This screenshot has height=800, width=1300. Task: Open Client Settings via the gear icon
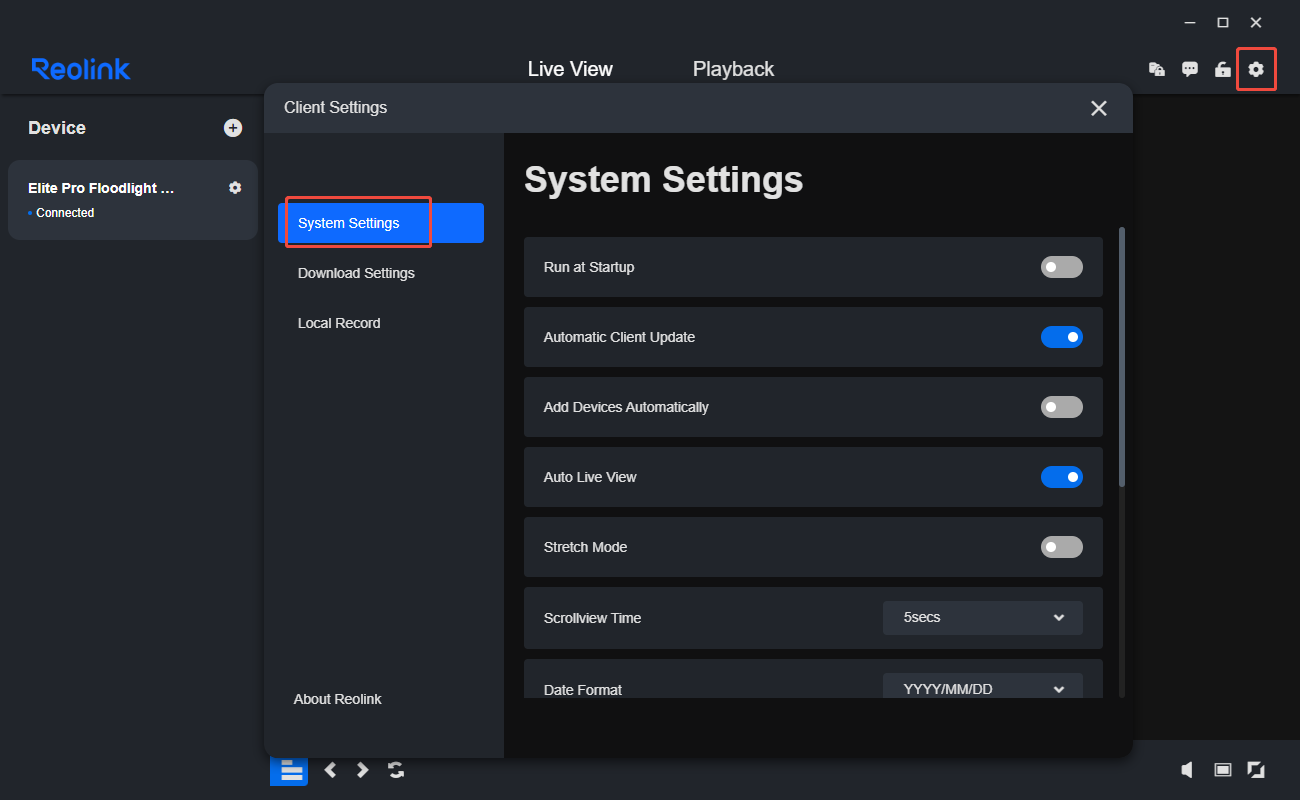pyautogui.click(x=1257, y=69)
